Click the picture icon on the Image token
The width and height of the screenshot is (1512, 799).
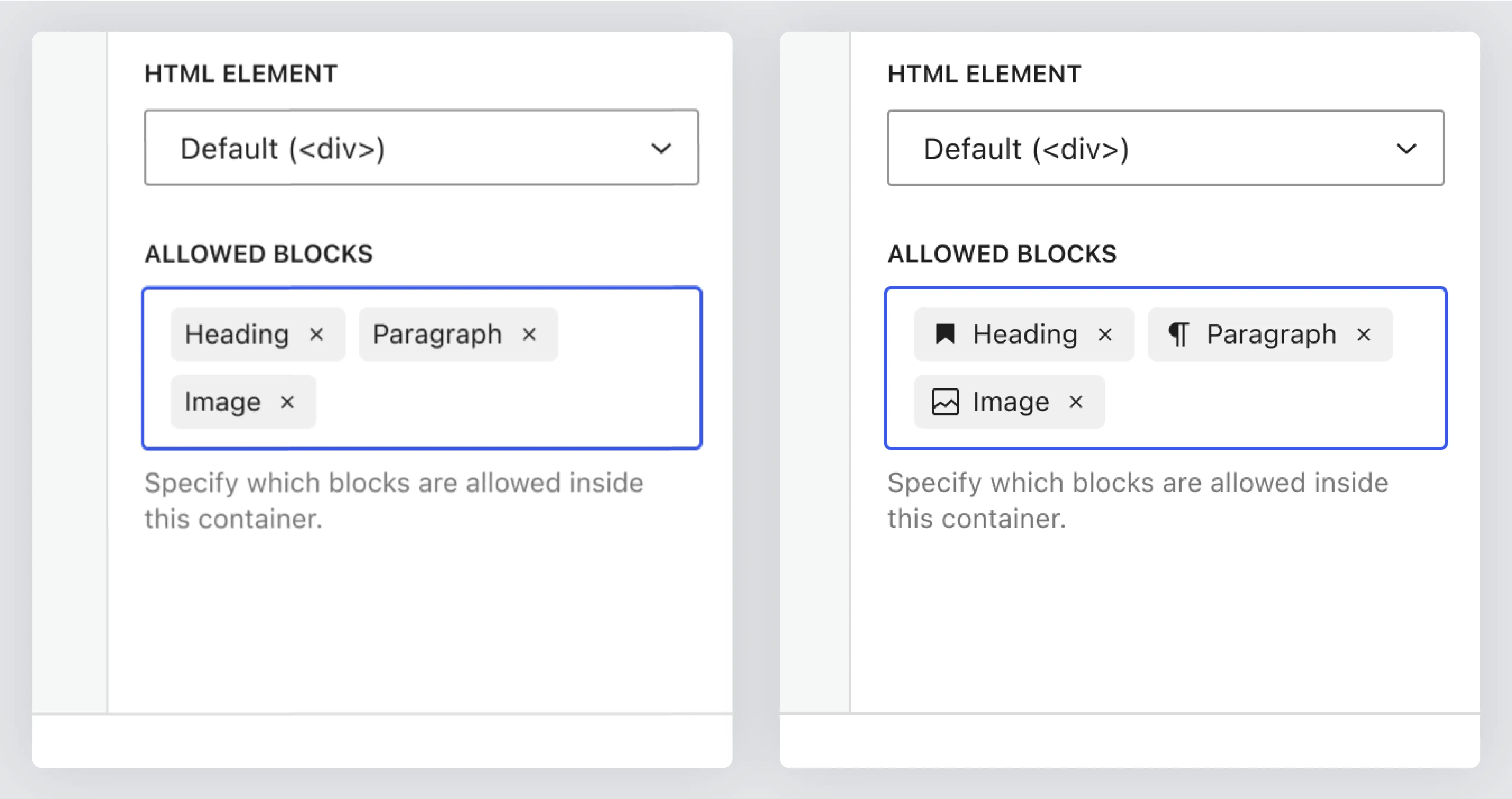click(945, 402)
